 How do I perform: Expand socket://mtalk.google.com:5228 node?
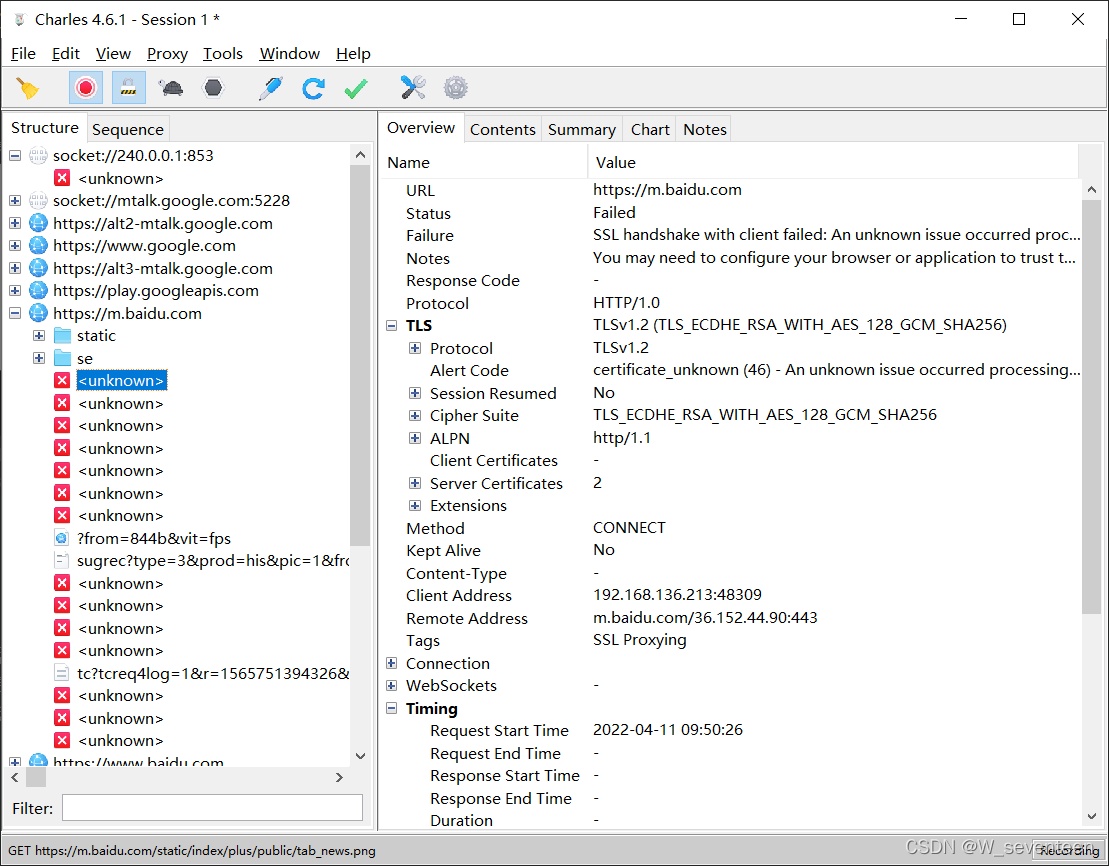pyautogui.click(x=15, y=201)
